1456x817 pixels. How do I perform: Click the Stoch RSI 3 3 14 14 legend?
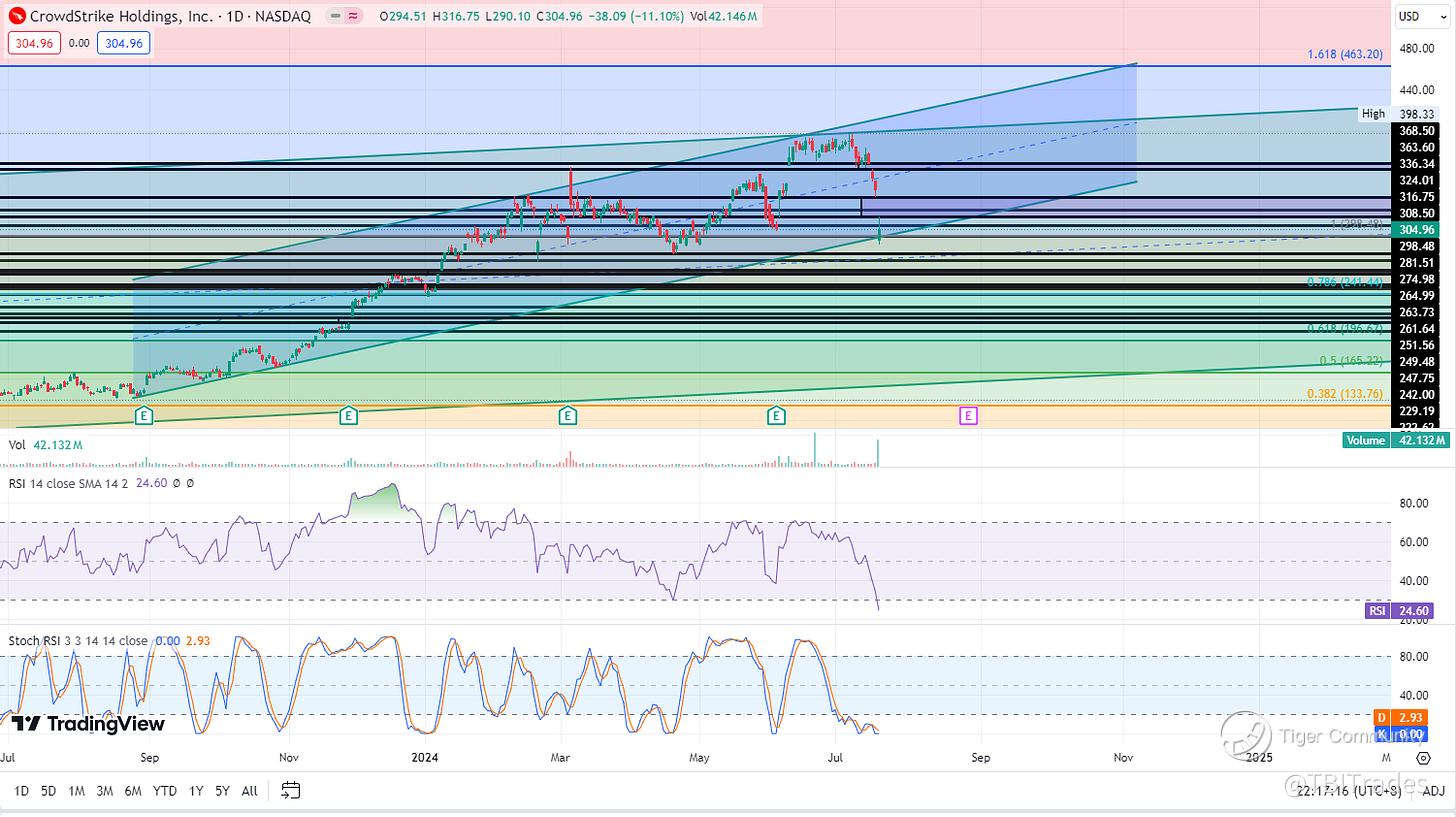coord(108,641)
